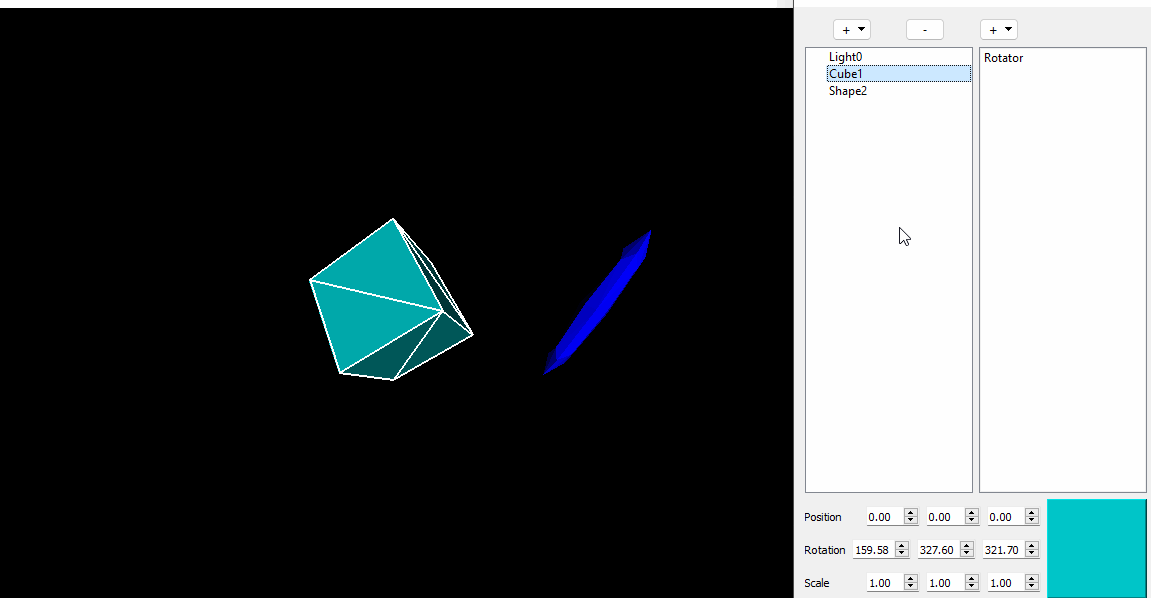Click the Position X stepper arrows

[x=910, y=517]
